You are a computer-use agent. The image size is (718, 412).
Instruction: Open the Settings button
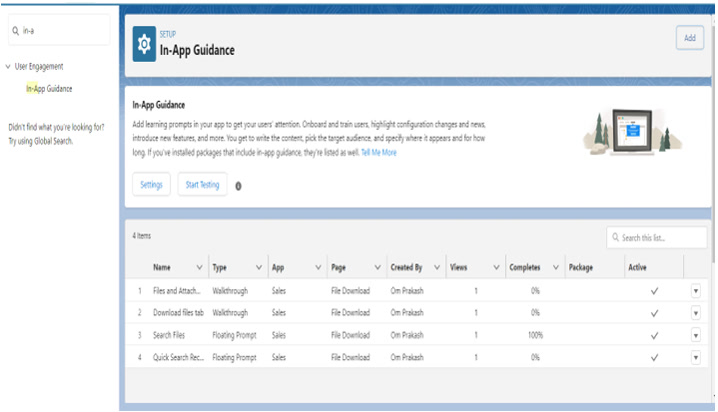151,185
